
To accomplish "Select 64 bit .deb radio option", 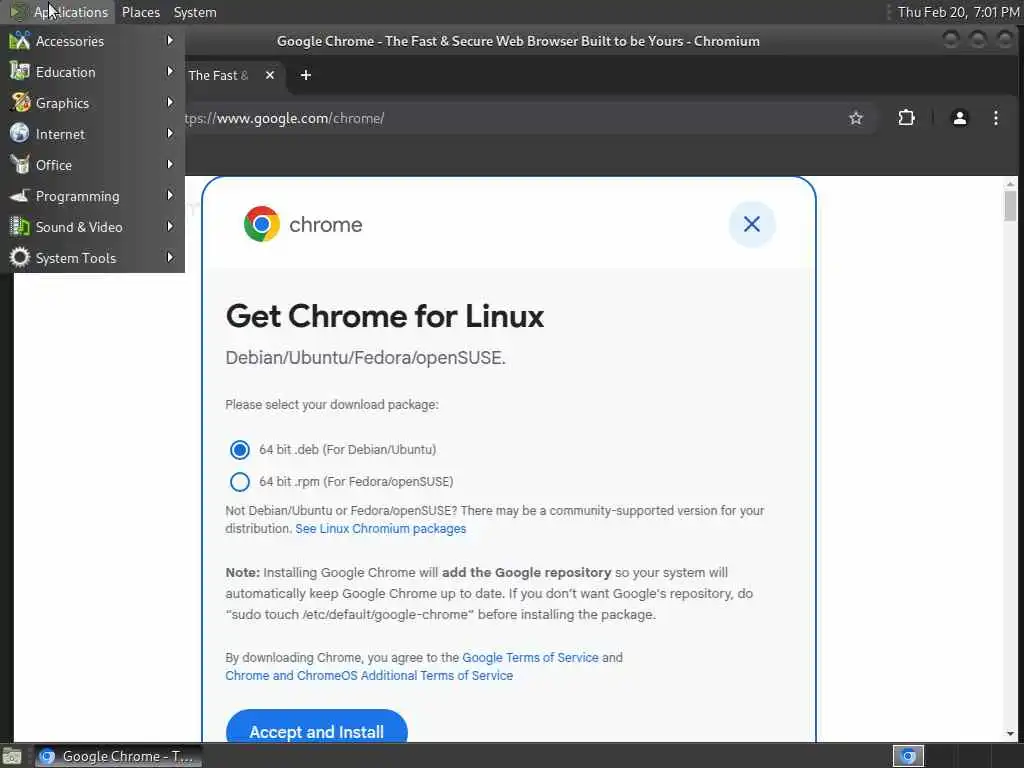I will click(240, 449).
